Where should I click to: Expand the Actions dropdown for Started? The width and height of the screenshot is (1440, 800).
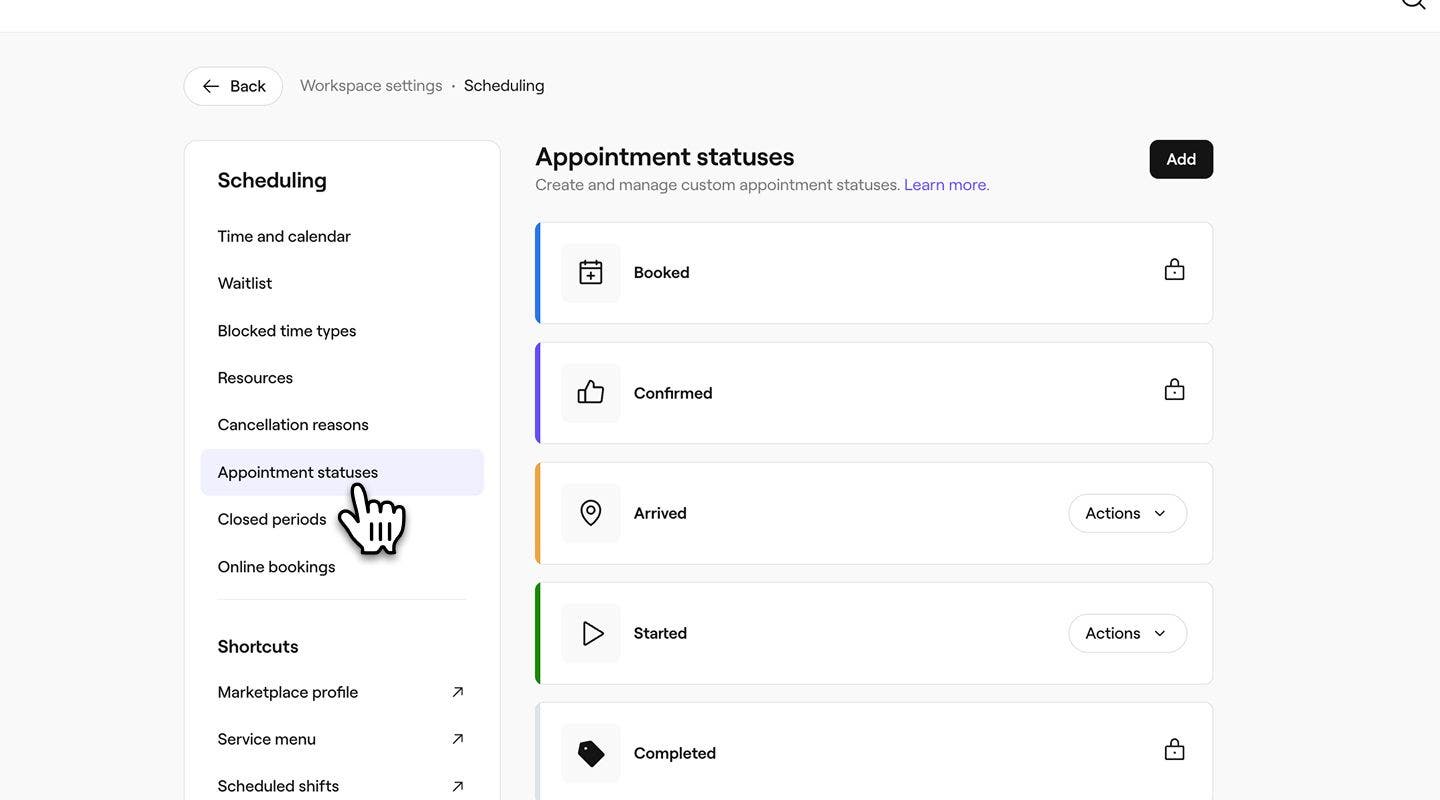point(1127,633)
